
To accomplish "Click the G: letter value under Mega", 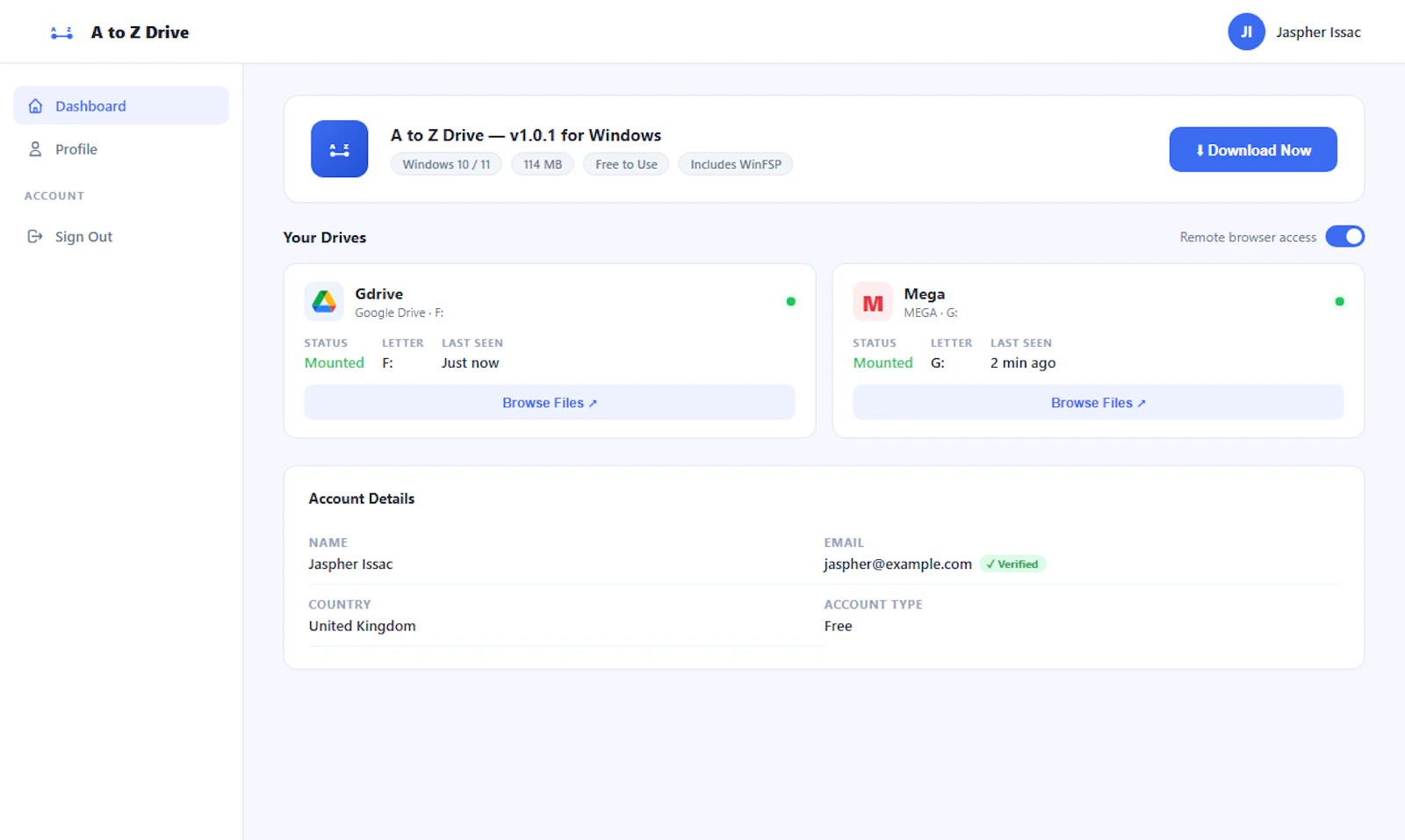I will coord(938,363).
